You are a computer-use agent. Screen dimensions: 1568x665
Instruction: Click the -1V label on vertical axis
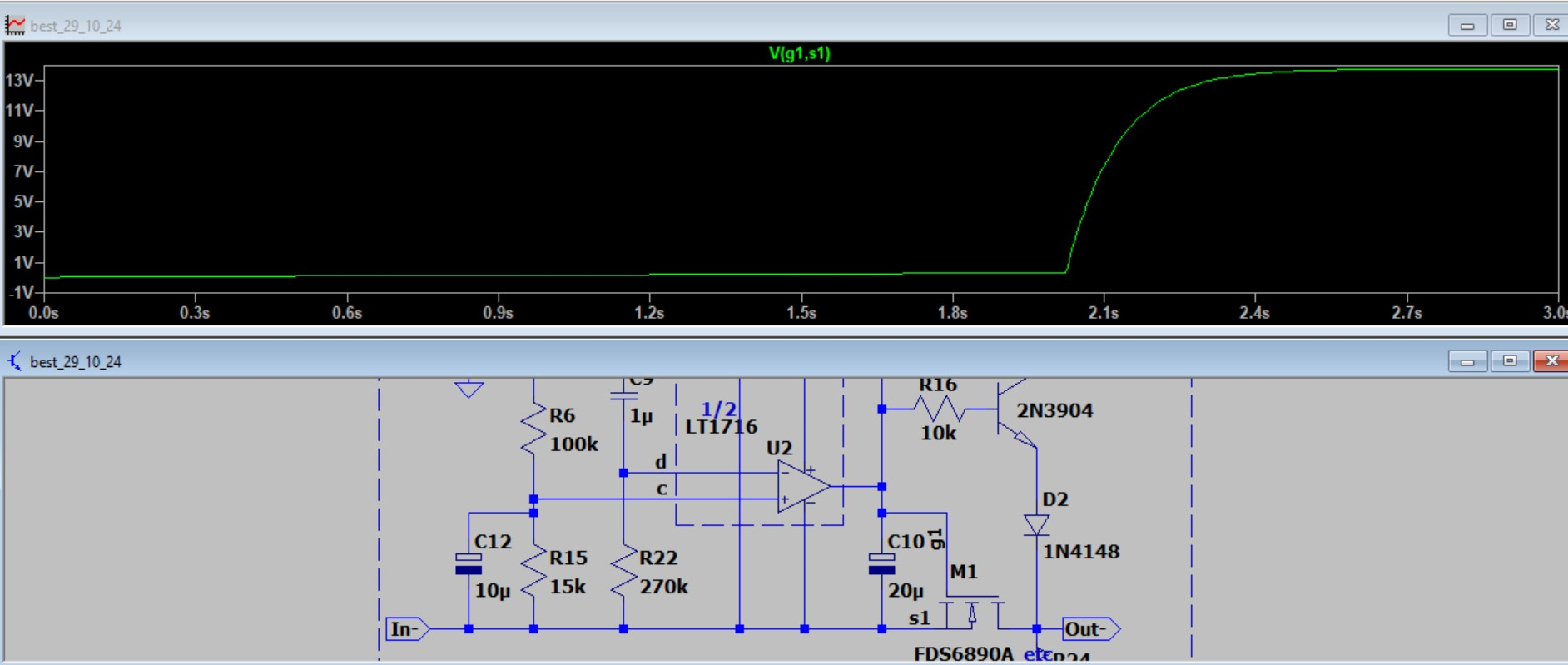click(x=21, y=293)
